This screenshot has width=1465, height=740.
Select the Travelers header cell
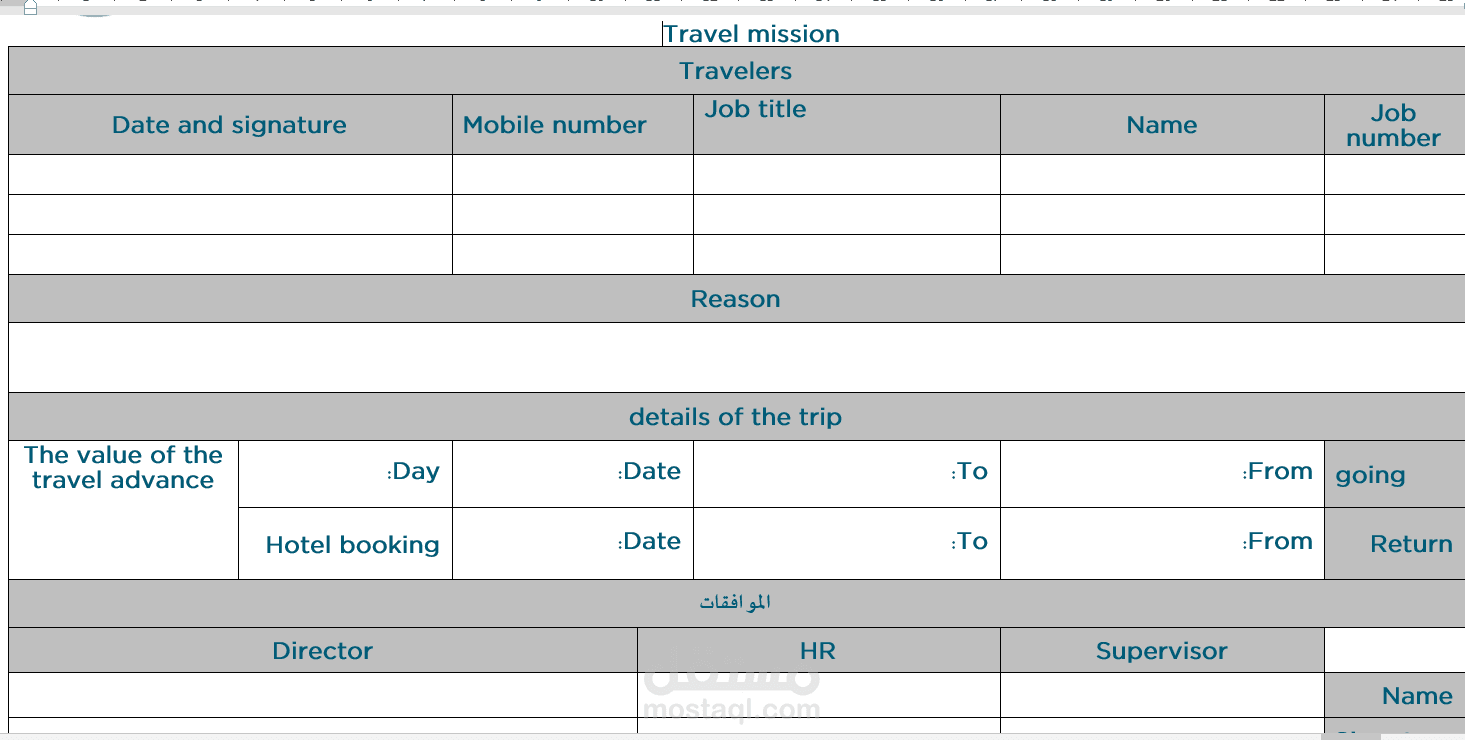(x=736, y=71)
